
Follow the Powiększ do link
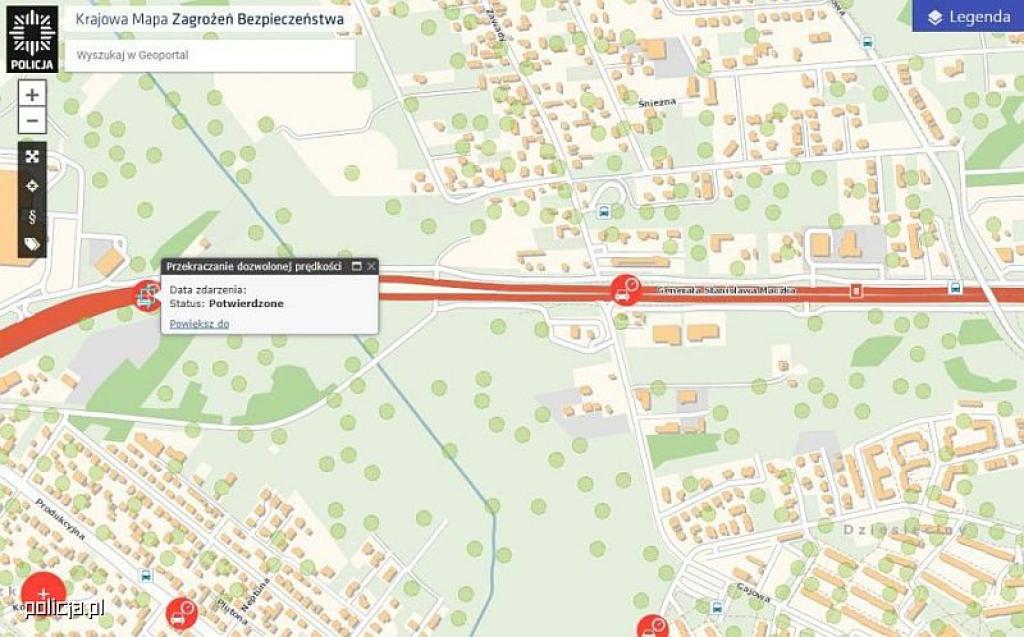coord(199,323)
